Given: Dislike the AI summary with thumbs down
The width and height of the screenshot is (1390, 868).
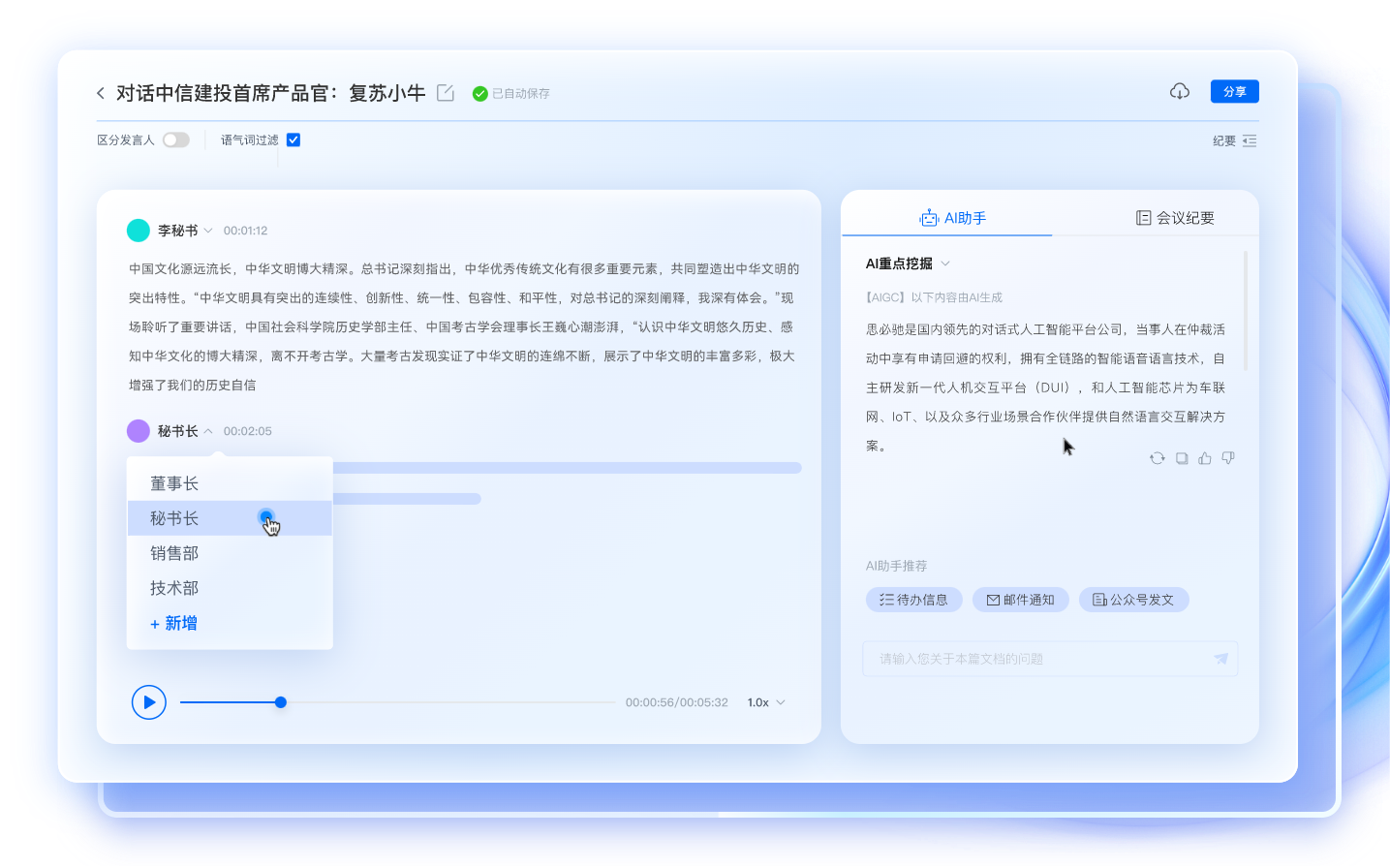Looking at the screenshot, I should point(1228,458).
